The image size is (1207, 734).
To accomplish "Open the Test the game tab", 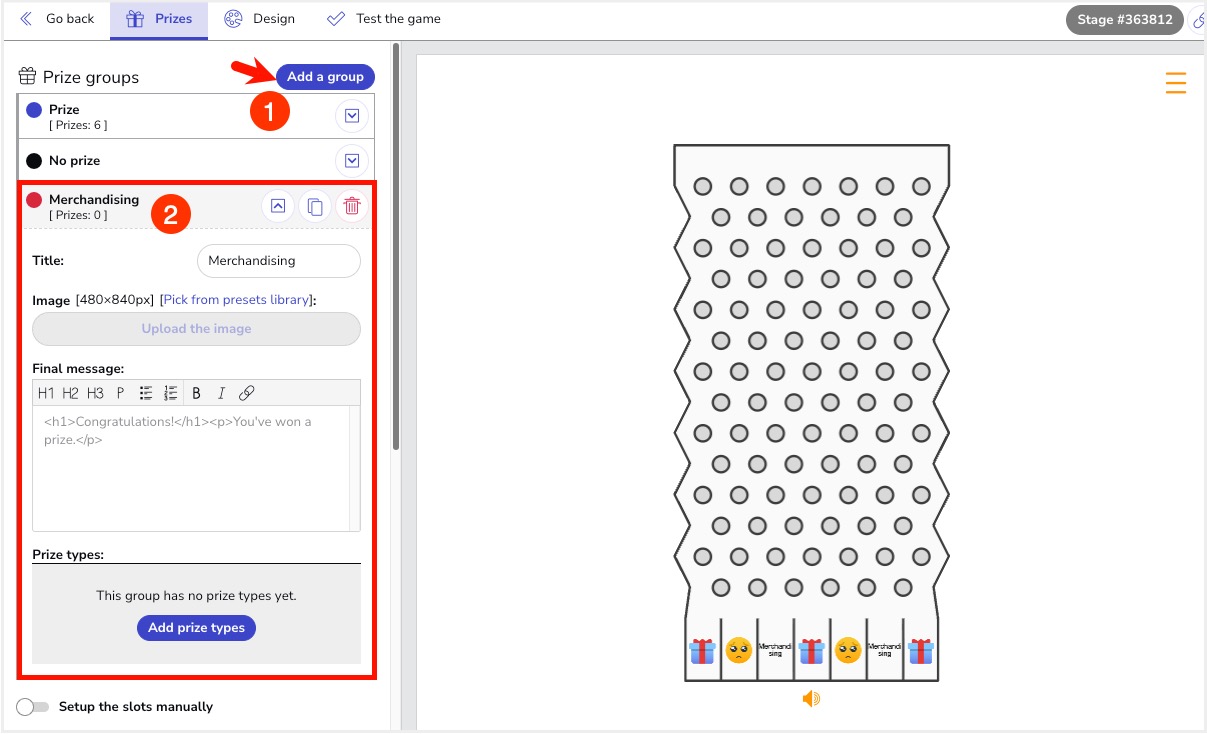I will pyautogui.click(x=384, y=19).
